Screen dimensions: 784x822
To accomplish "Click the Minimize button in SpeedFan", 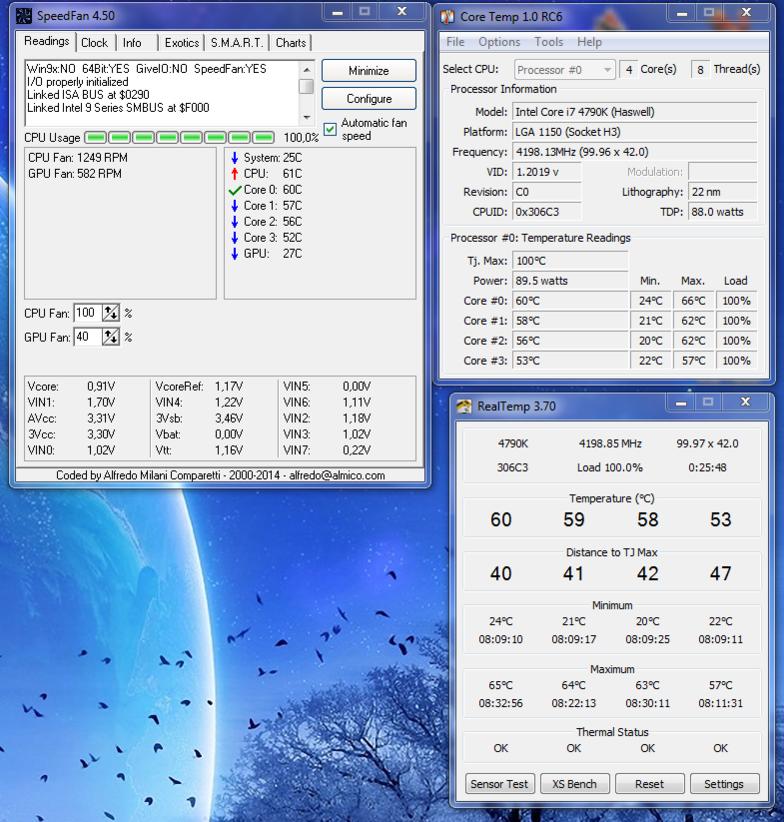I will pos(368,71).
